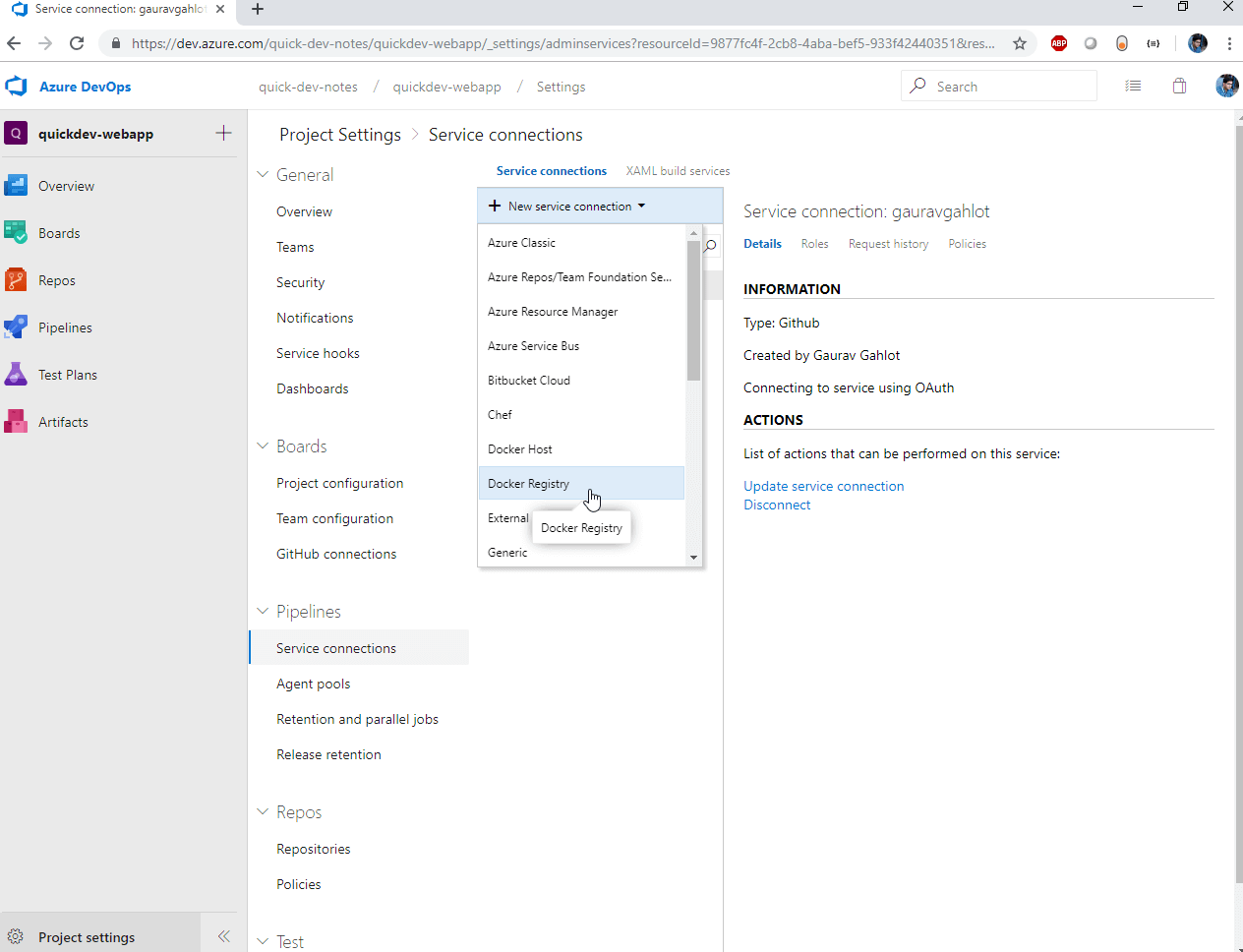Select Azure Service Bus option

pos(581,346)
